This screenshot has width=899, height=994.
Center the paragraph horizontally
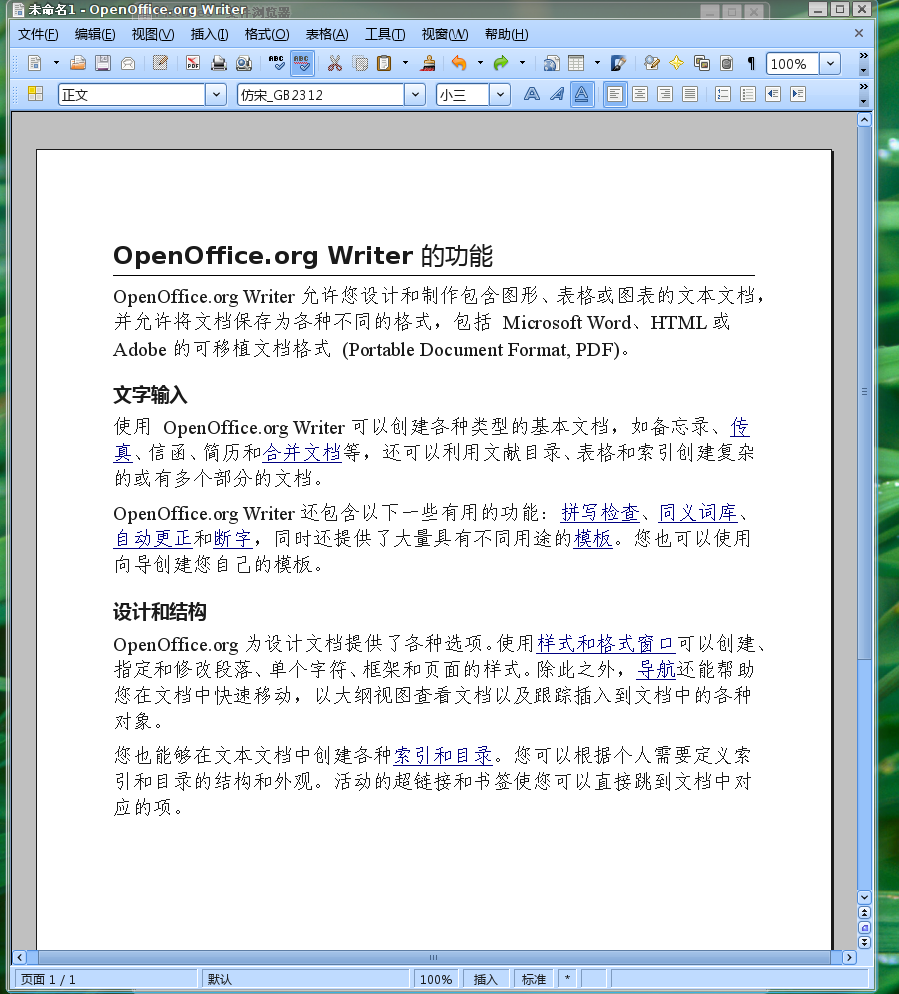(x=640, y=94)
